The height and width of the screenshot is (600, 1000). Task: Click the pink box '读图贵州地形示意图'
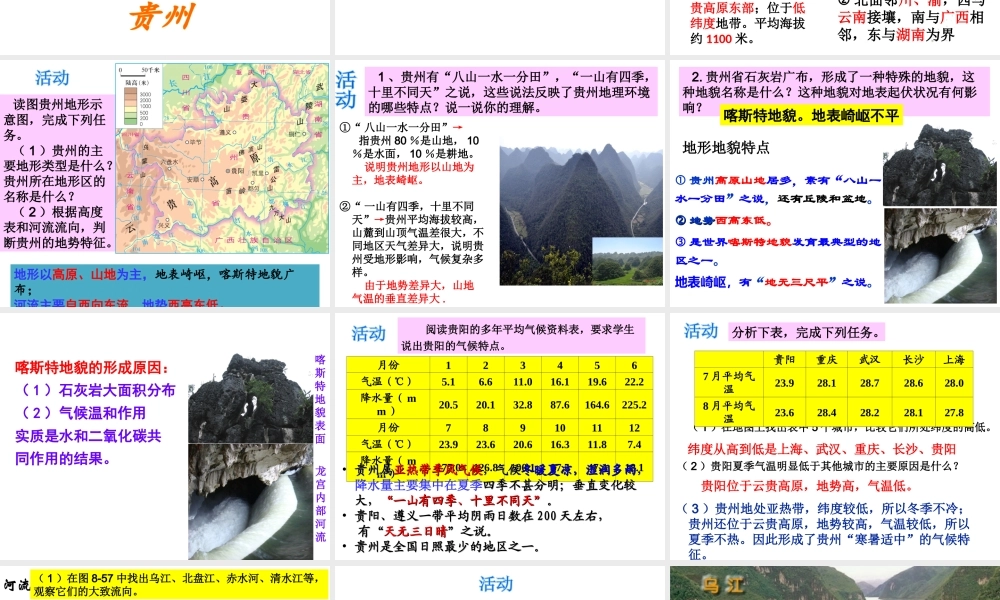coord(57,173)
